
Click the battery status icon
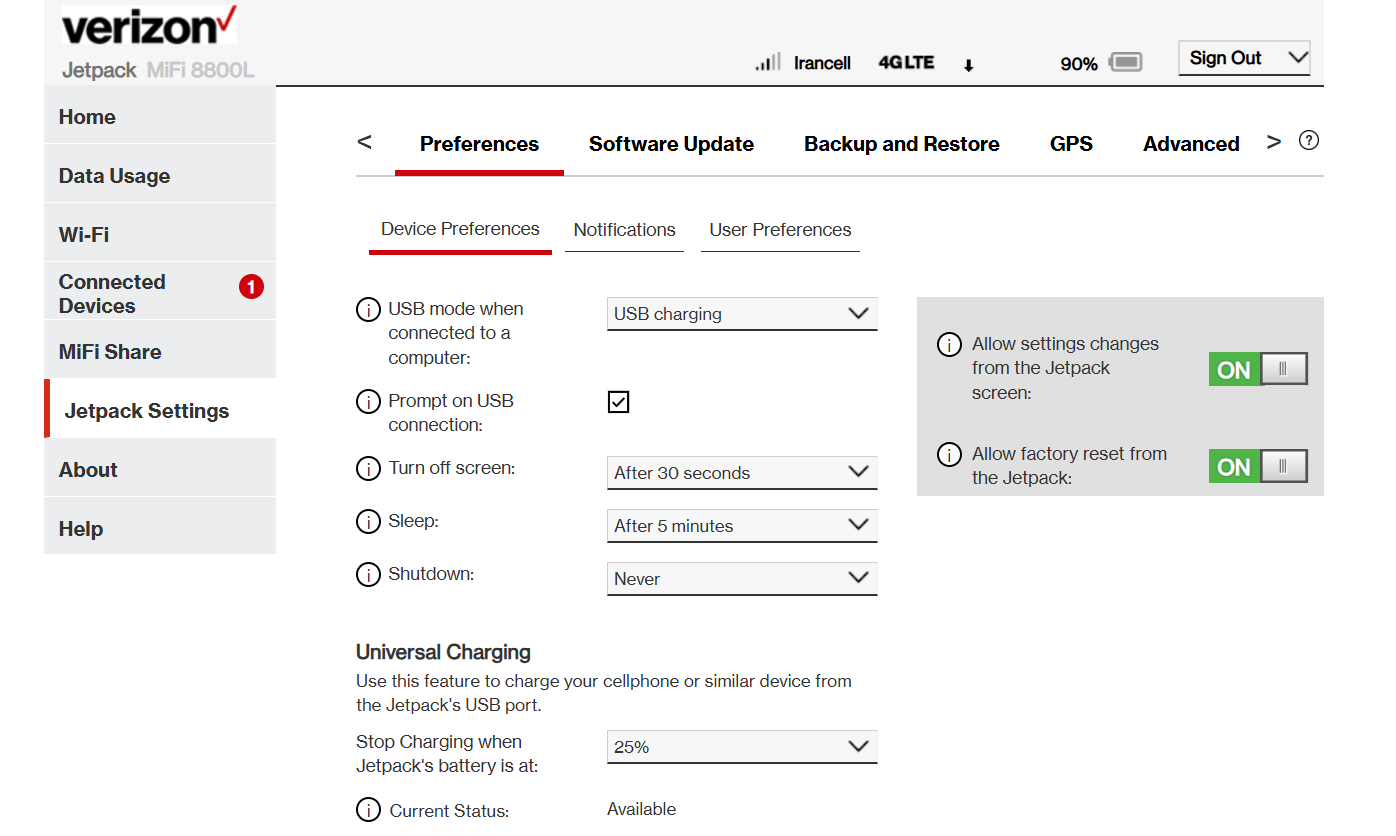pos(1125,63)
